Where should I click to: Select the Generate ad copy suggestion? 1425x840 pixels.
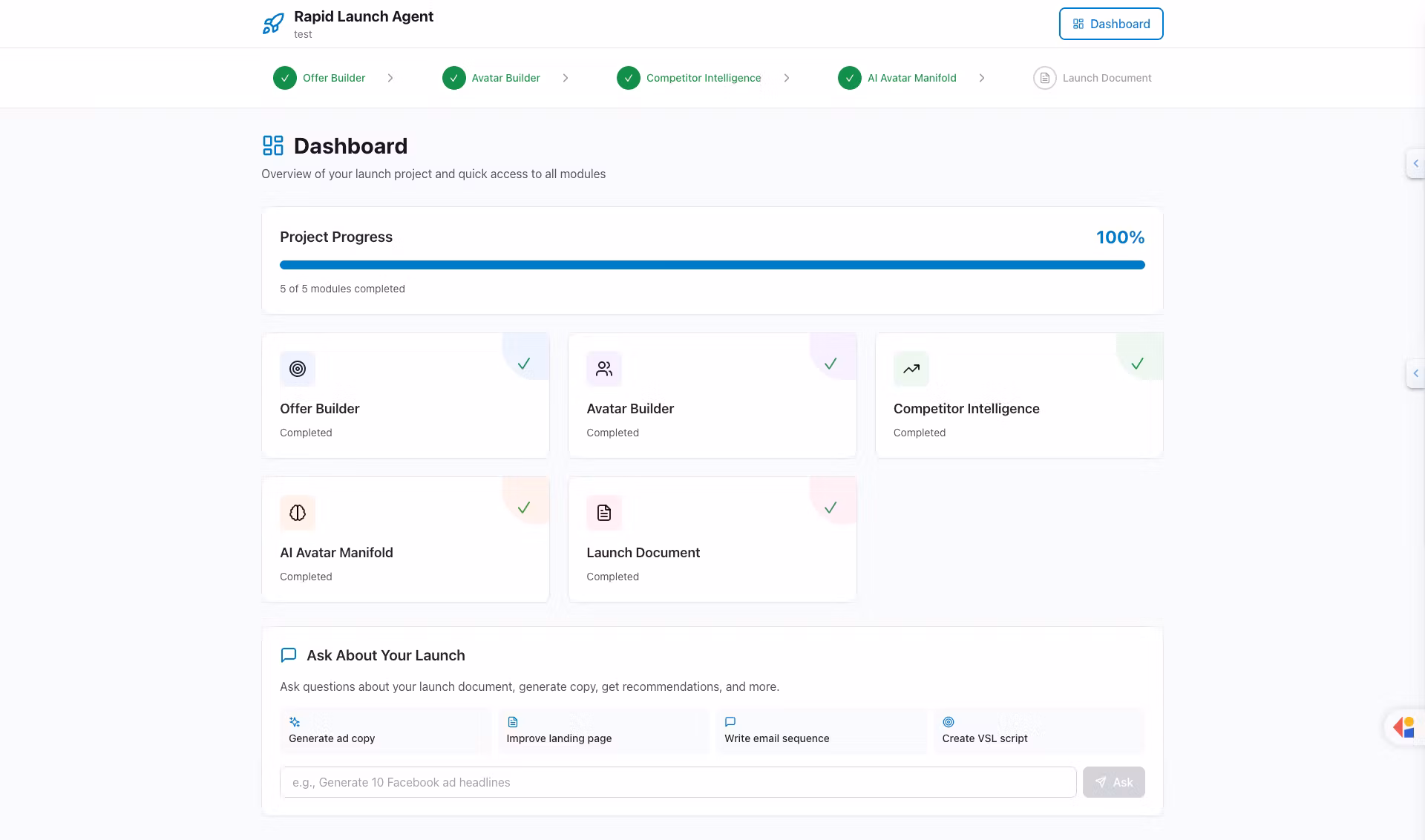(x=384, y=731)
